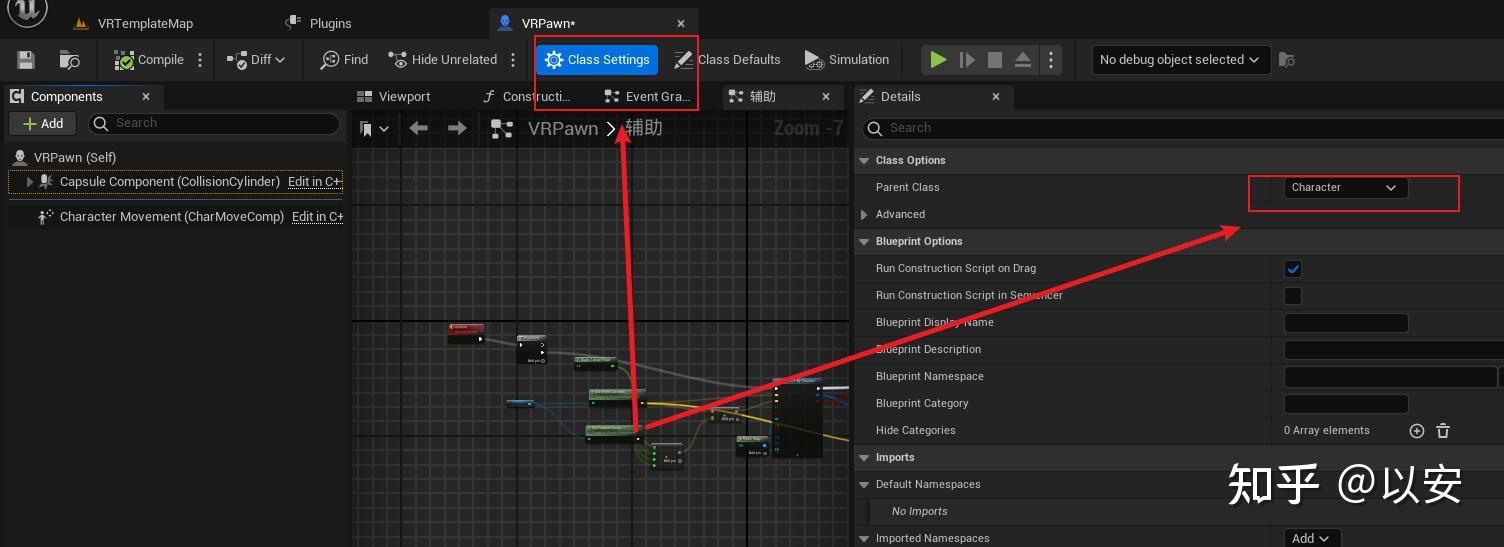The height and width of the screenshot is (547, 1504).
Task: Compile the VRPawn blueprint
Action: pyautogui.click(x=149, y=60)
